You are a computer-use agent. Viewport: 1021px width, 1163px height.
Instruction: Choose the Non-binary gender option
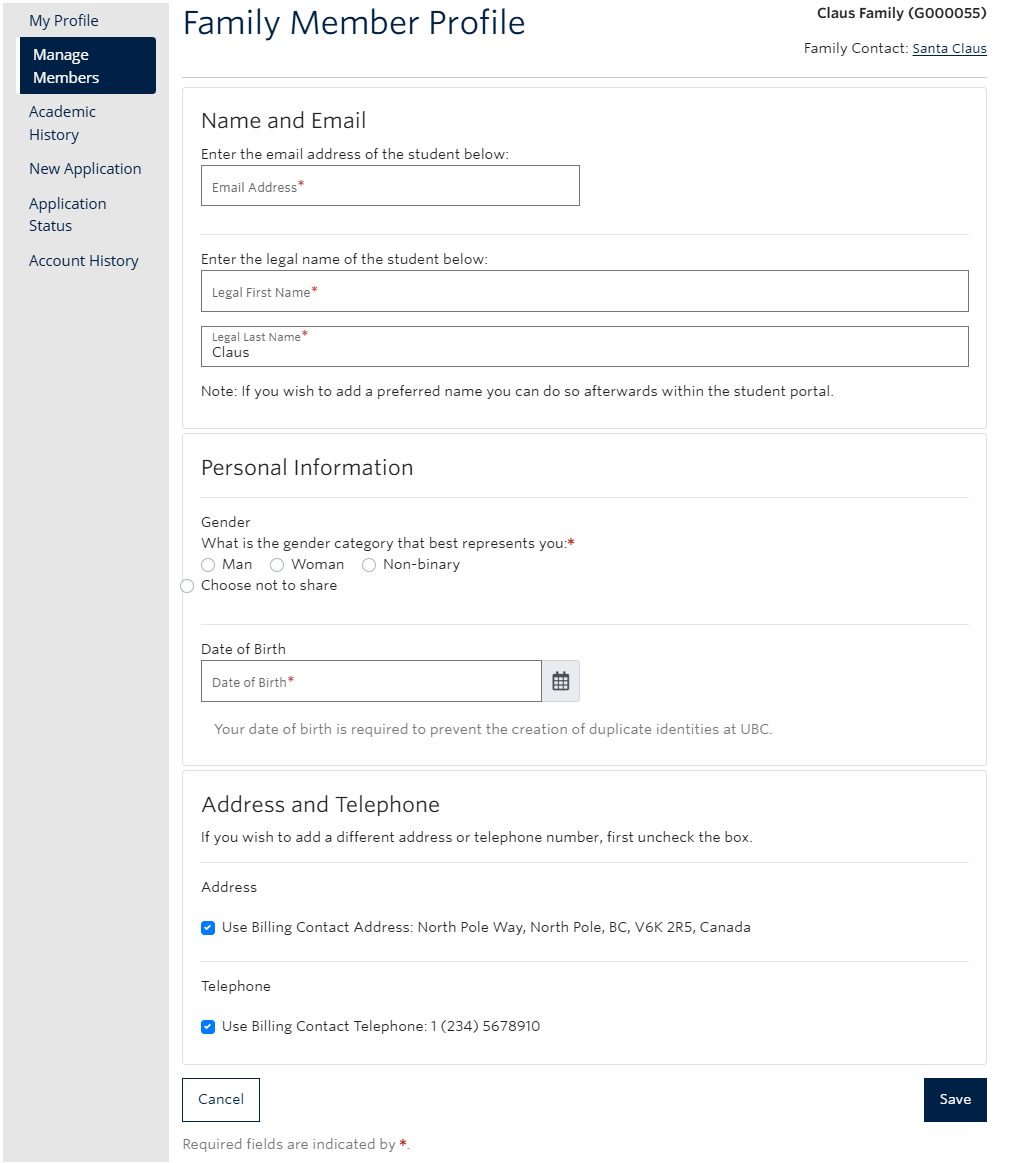pos(368,564)
